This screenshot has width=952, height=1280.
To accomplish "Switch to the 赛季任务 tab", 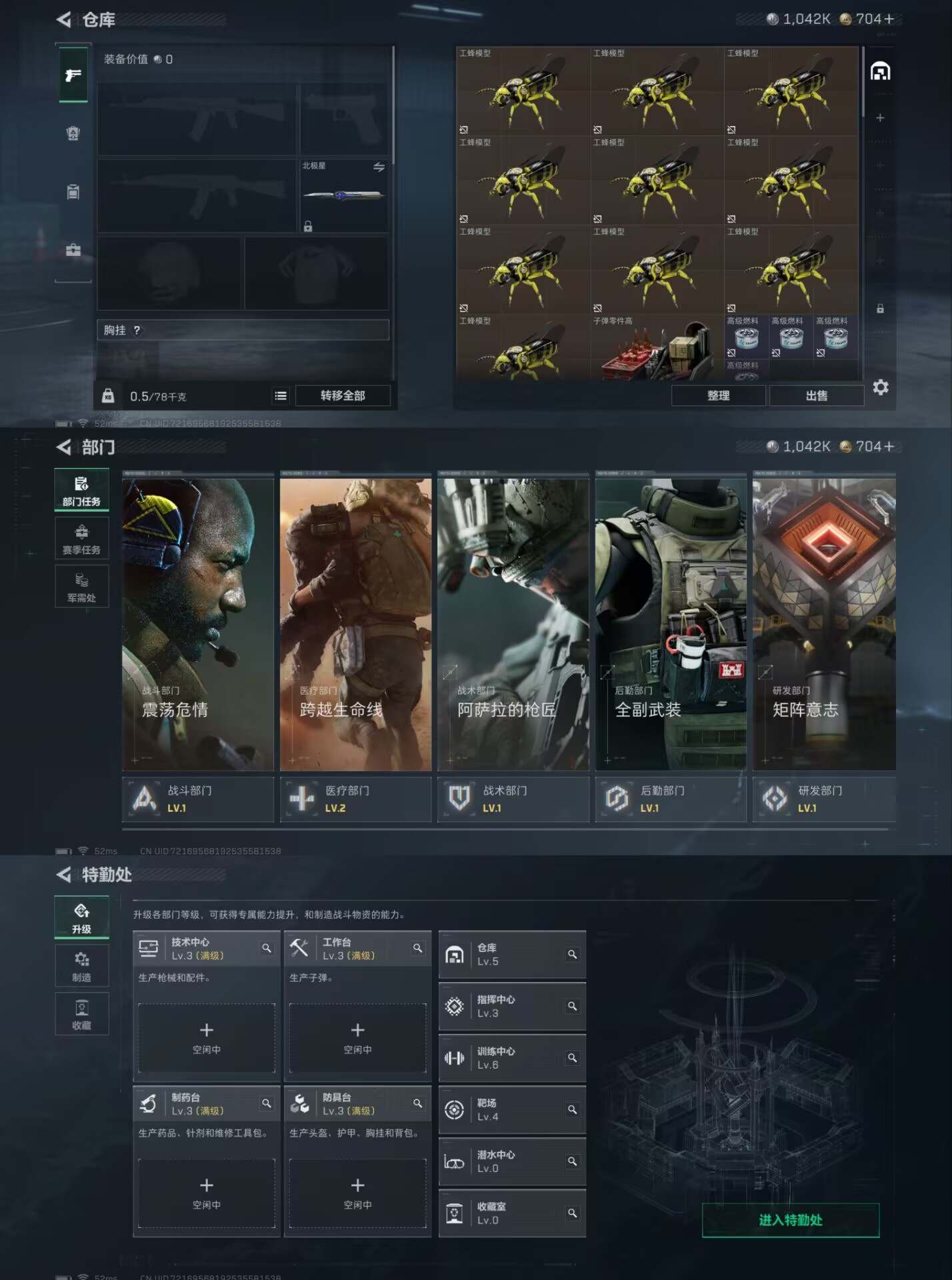I will click(x=81, y=539).
